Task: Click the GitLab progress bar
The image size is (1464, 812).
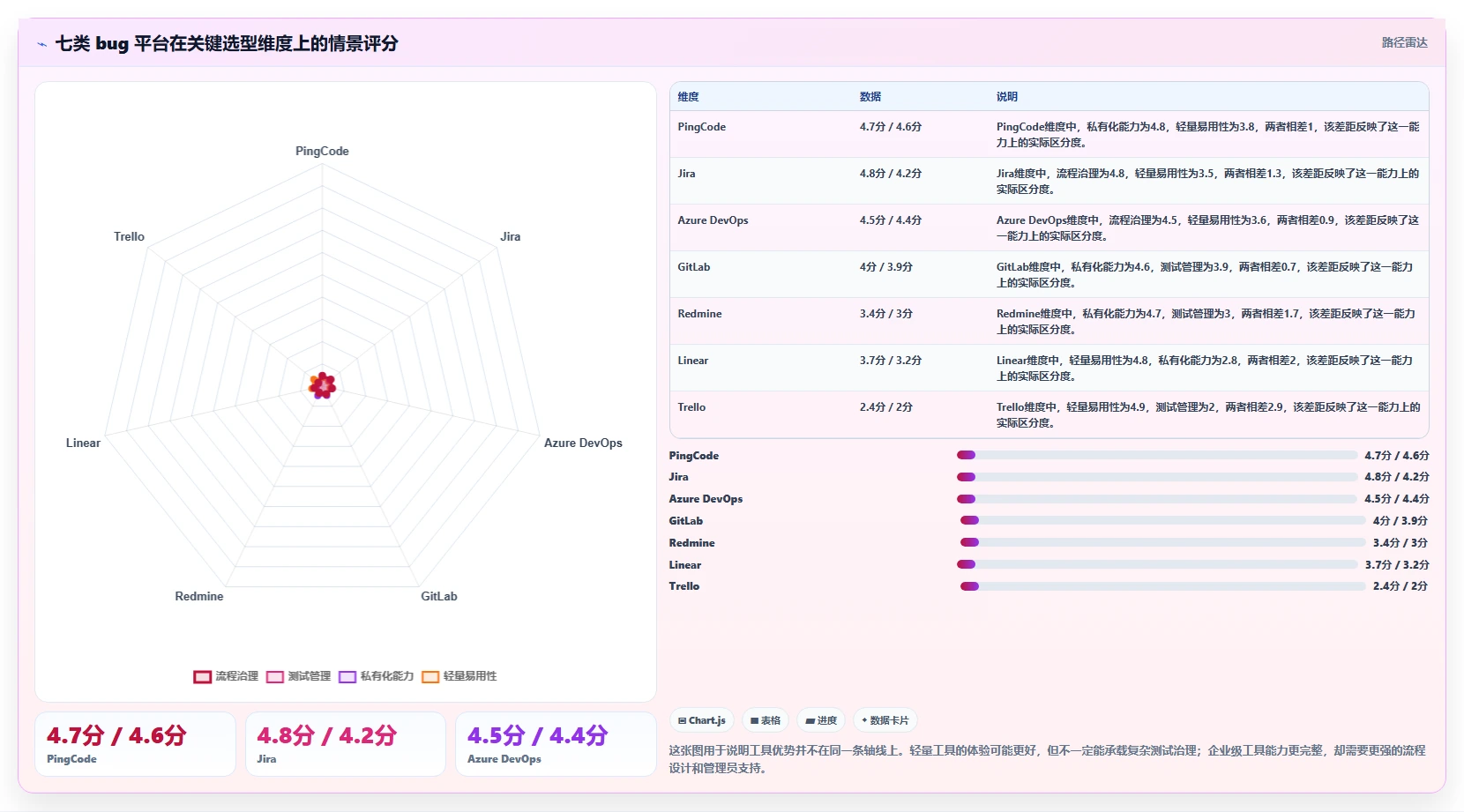Action: point(1162,520)
